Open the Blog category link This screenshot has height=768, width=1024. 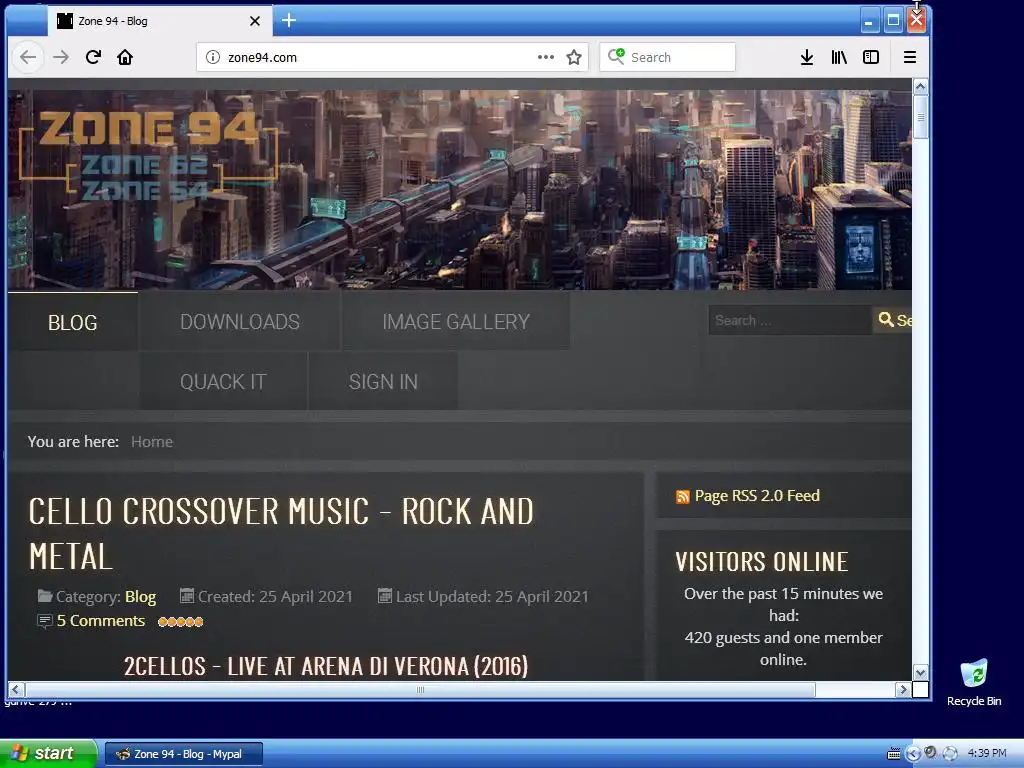point(140,597)
